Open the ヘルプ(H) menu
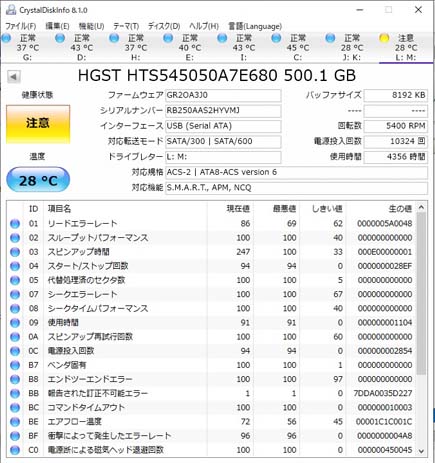This screenshot has height=463, width=435. click(204, 26)
